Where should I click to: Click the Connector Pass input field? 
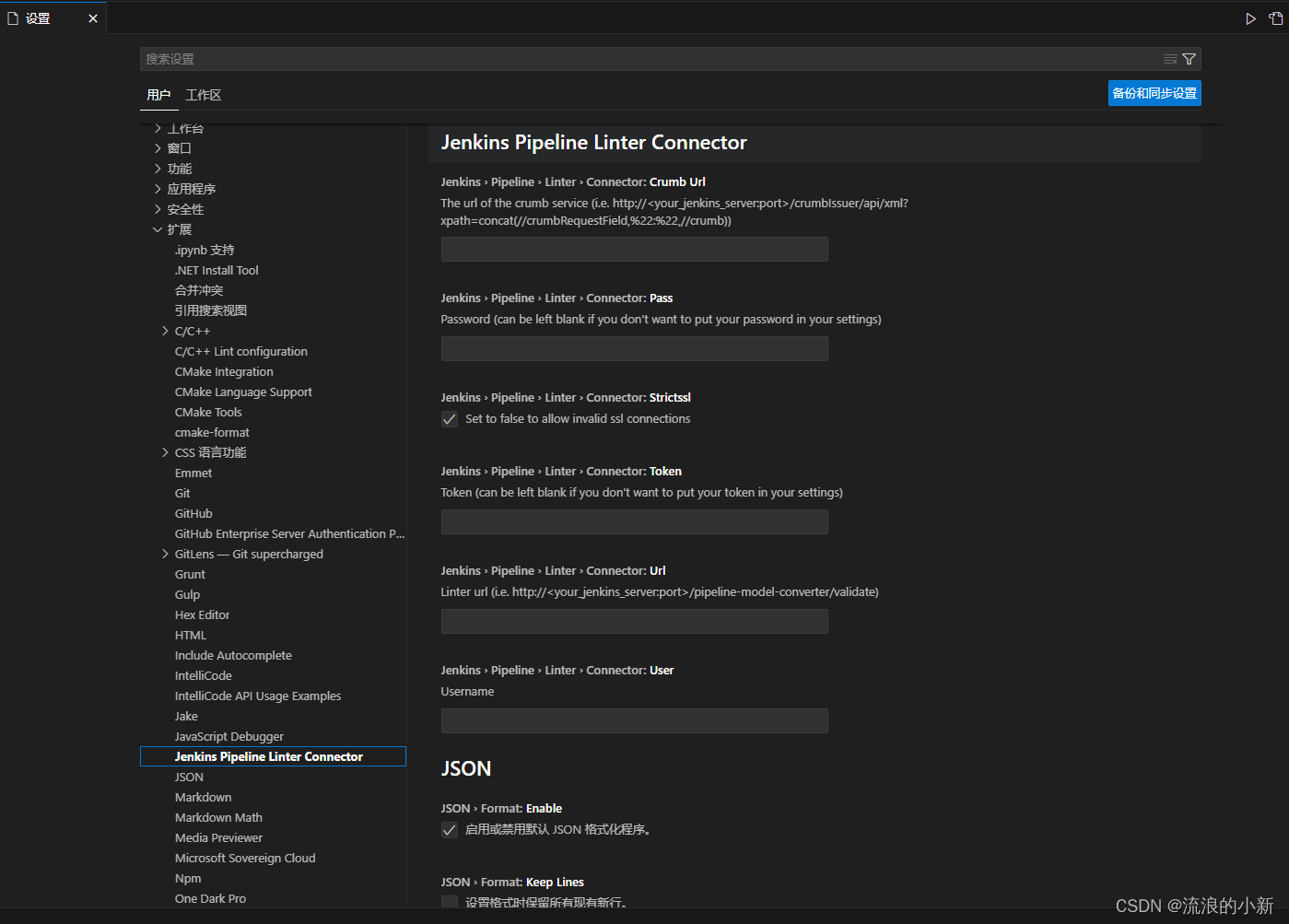click(x=635, y=348)
